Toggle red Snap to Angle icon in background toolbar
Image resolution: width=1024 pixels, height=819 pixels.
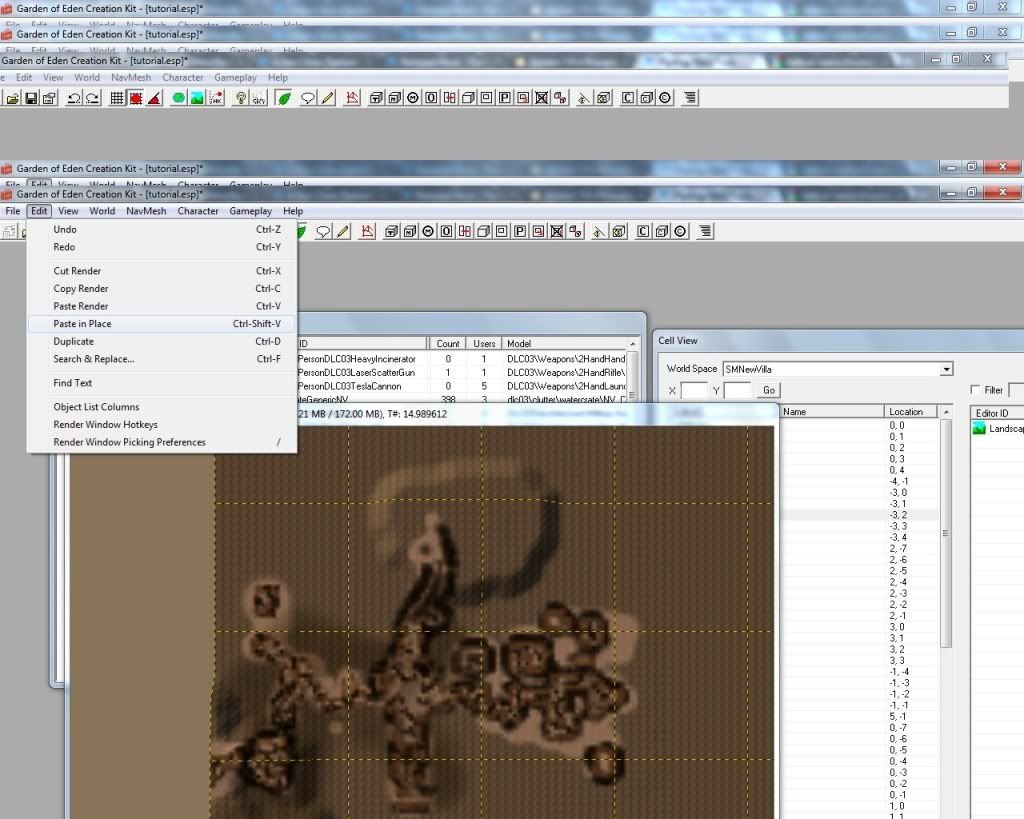[136, 98]
